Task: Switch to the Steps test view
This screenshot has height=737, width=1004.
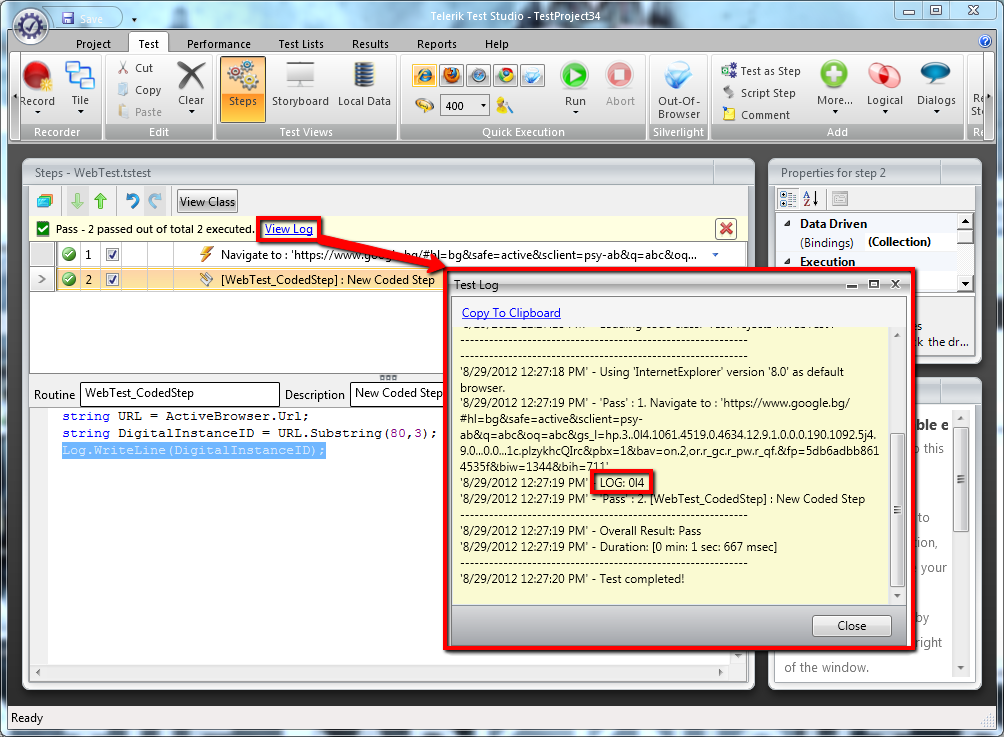Action: click(x=243, y=88)
